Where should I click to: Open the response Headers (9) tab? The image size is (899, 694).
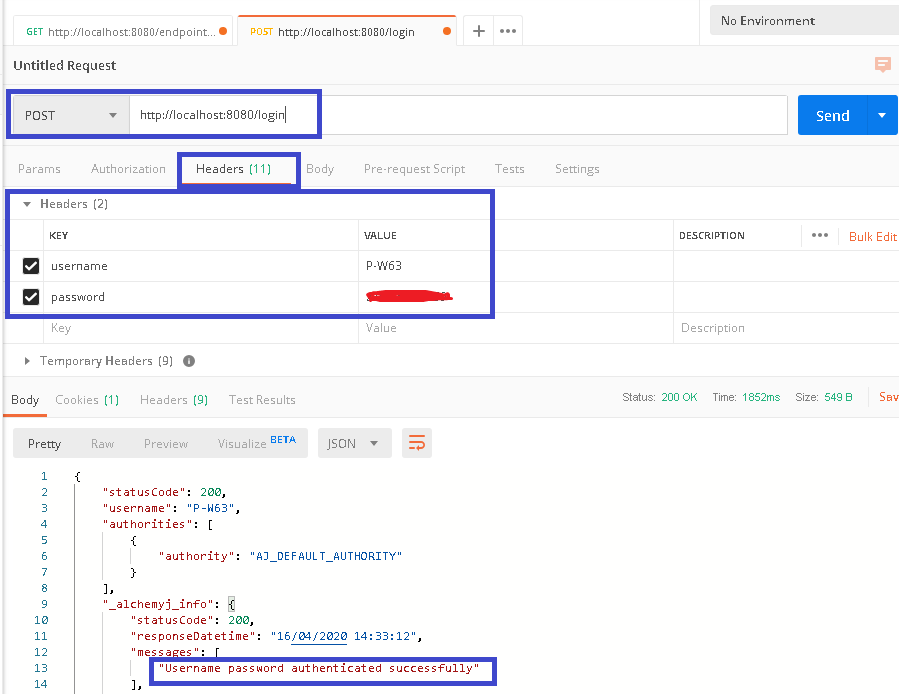click(174, 400)
